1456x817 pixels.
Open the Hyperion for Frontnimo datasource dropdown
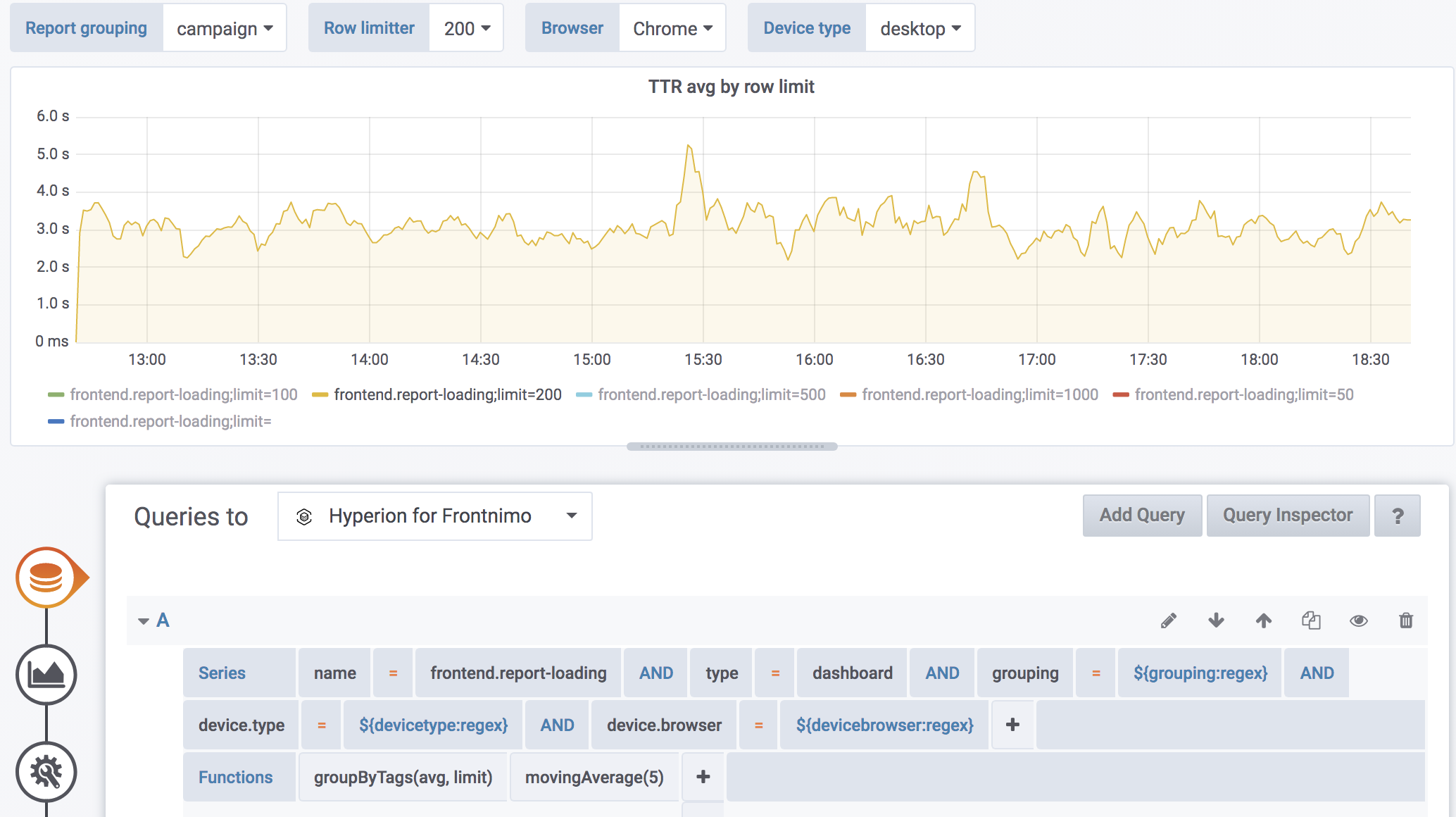point(434,516)
